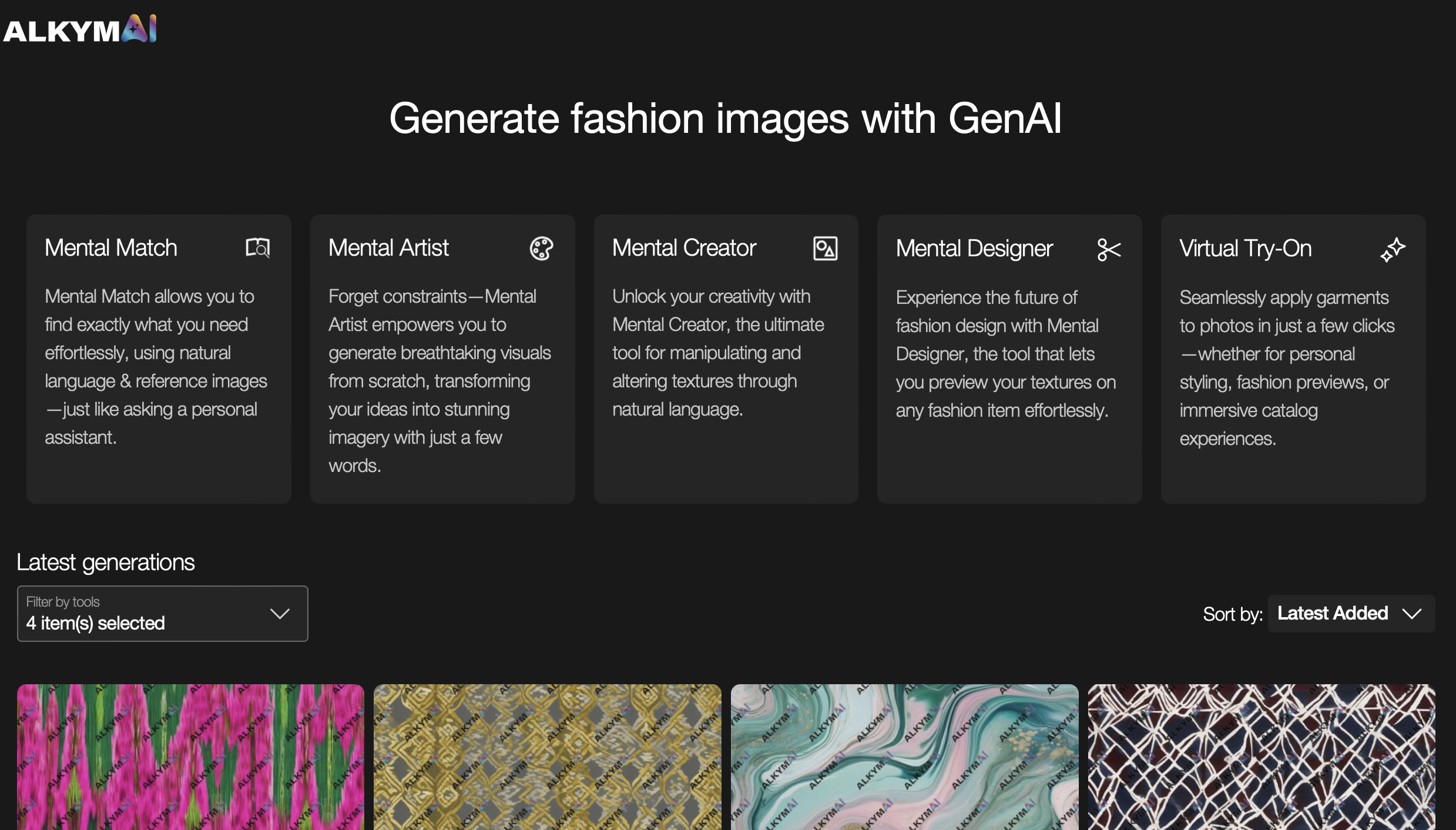The image size is (1456, 830).
Task: Open the gold lattice pattern thumbnail
Action: [x=548, y=757]
